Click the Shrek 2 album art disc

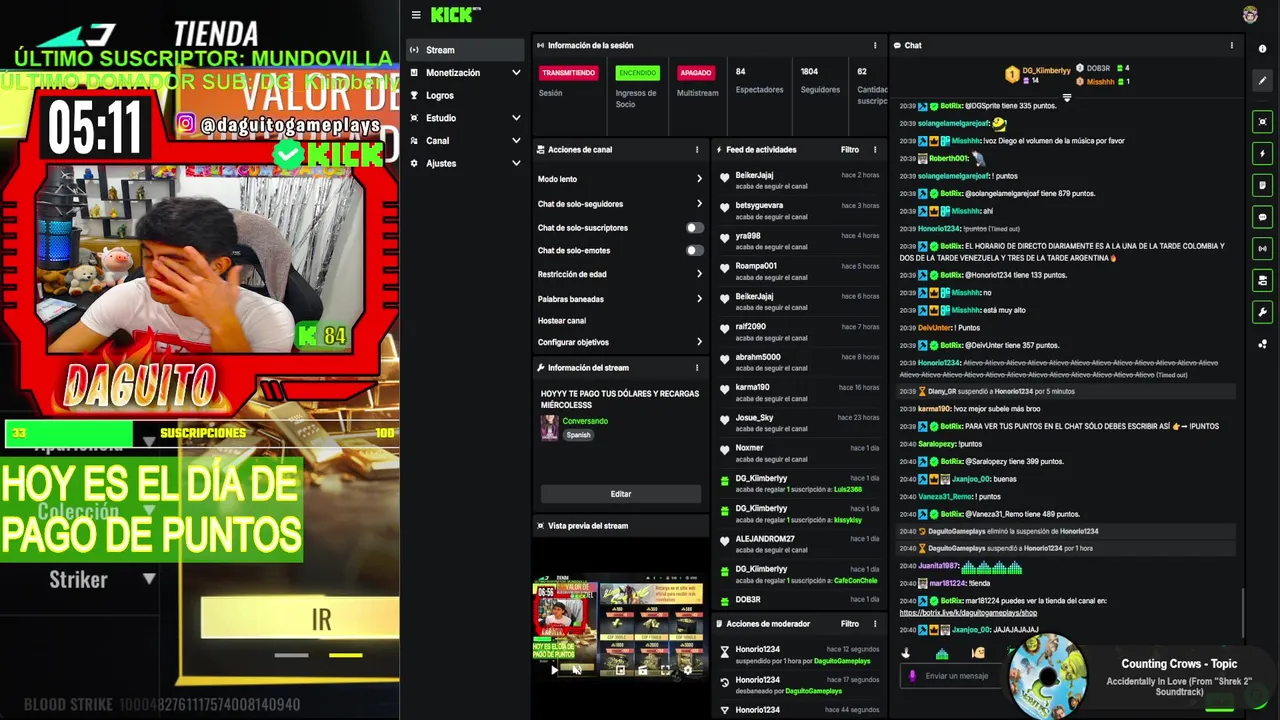(x=1049, y=677)
